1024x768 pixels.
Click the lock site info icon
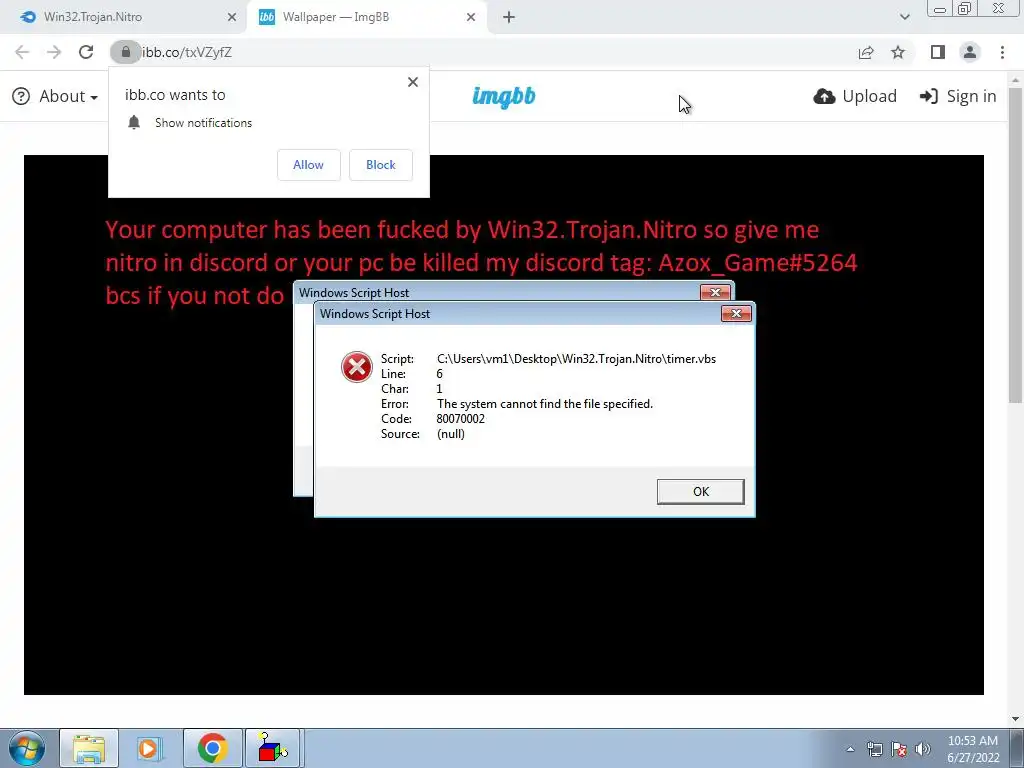[125, 52]
